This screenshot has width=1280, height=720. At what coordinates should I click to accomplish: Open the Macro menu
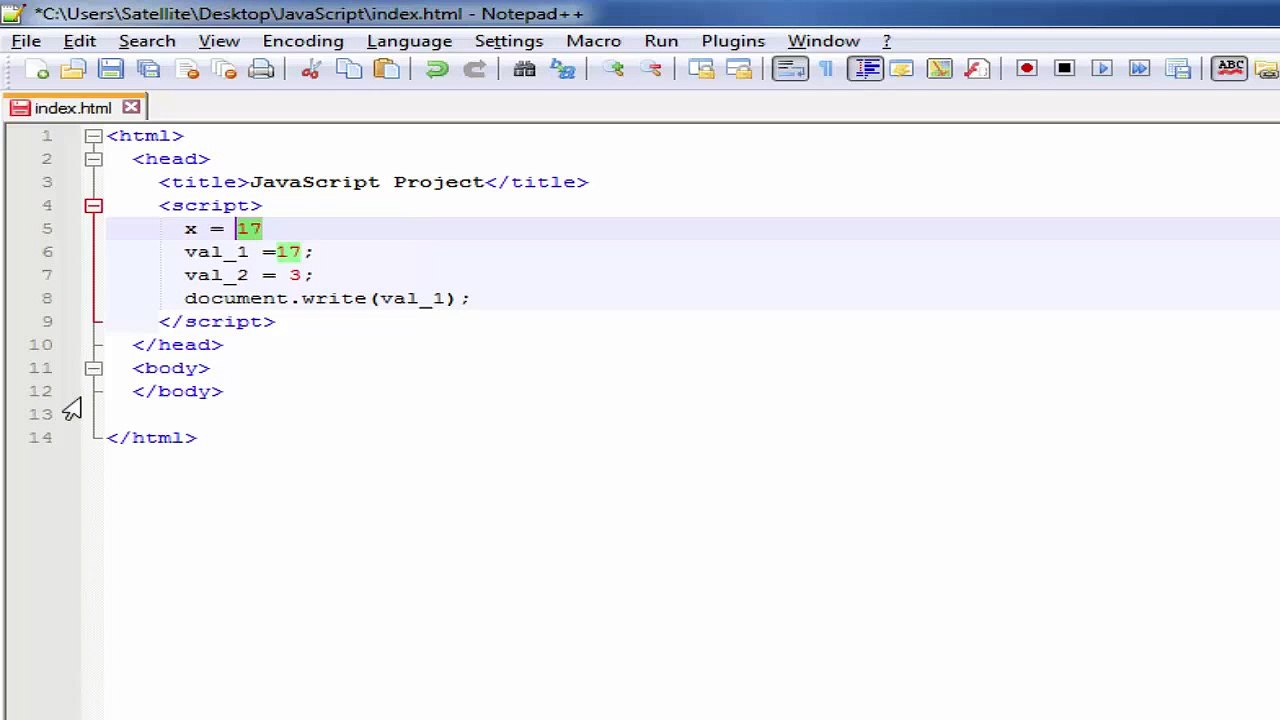tap(594, 41)
